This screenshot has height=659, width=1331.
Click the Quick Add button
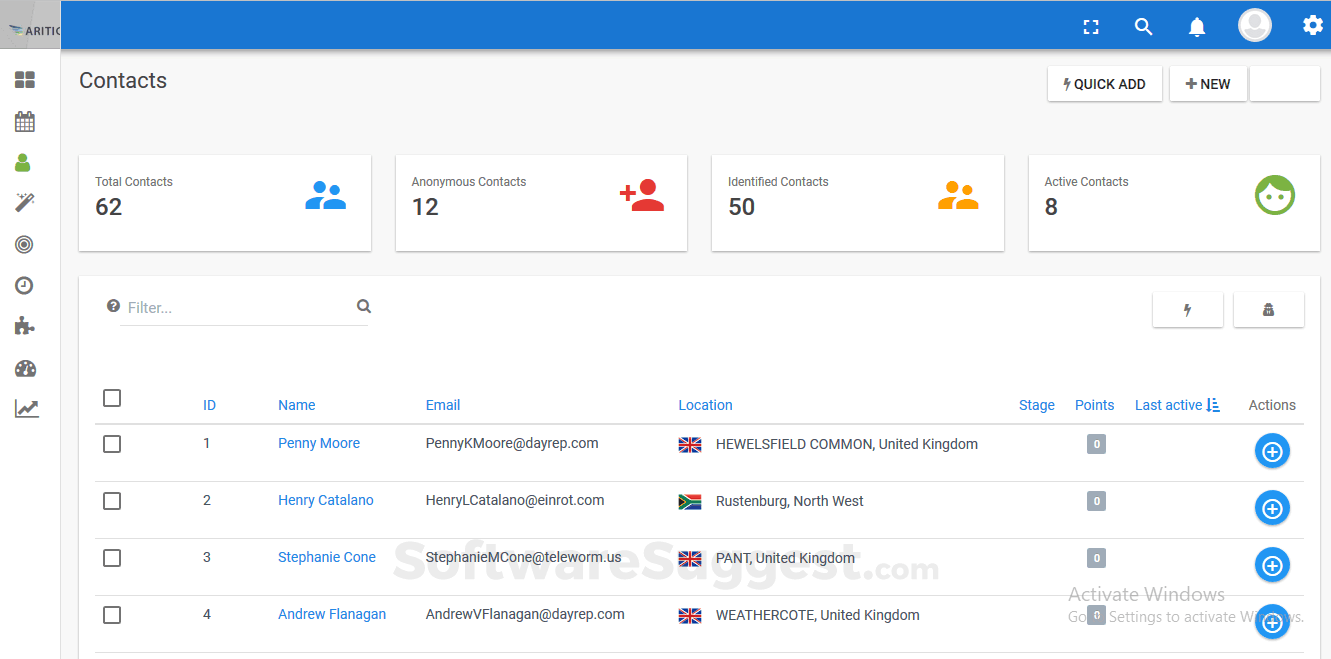click(1104, 84)
